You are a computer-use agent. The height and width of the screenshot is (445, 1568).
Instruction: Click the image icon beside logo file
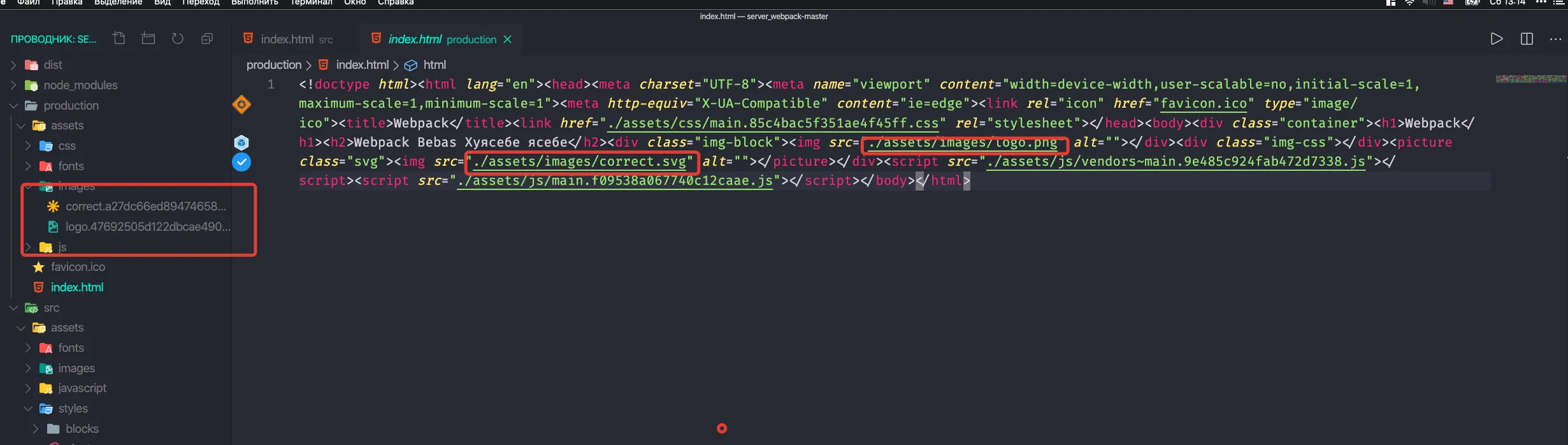[54, 227]
